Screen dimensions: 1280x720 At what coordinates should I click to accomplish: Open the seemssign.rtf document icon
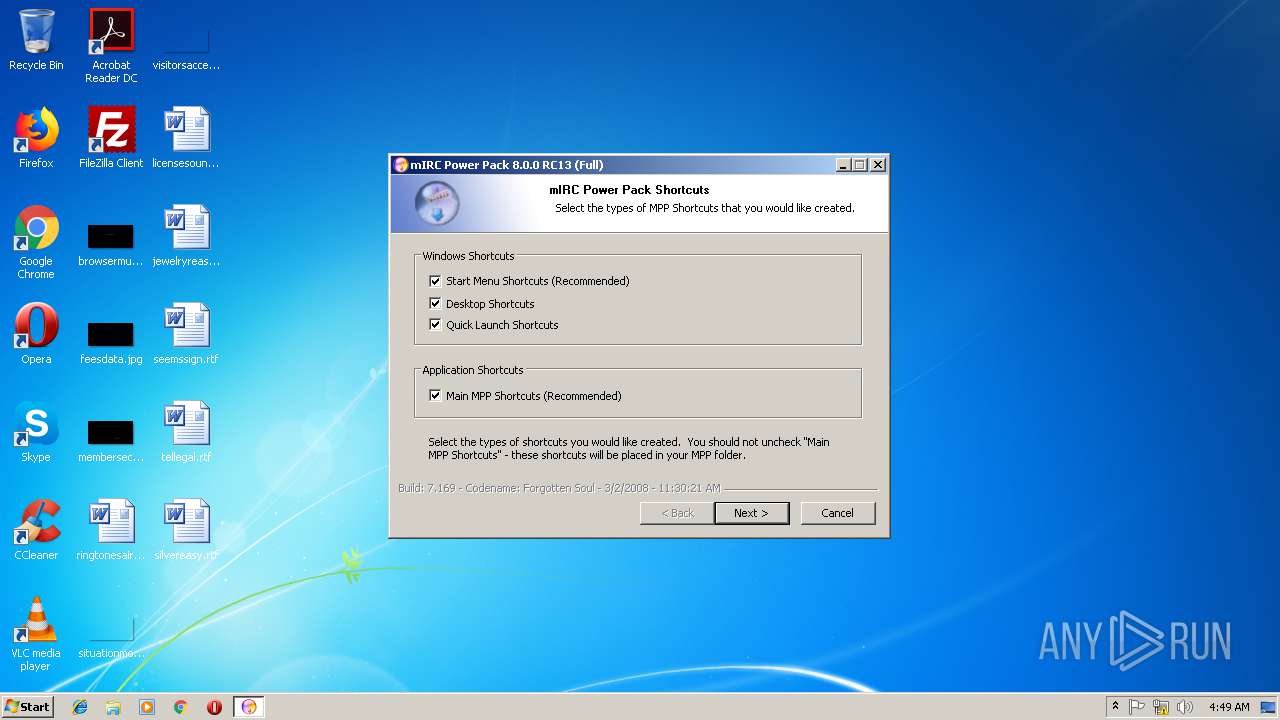pyautogui.click(x=186, y=334)
